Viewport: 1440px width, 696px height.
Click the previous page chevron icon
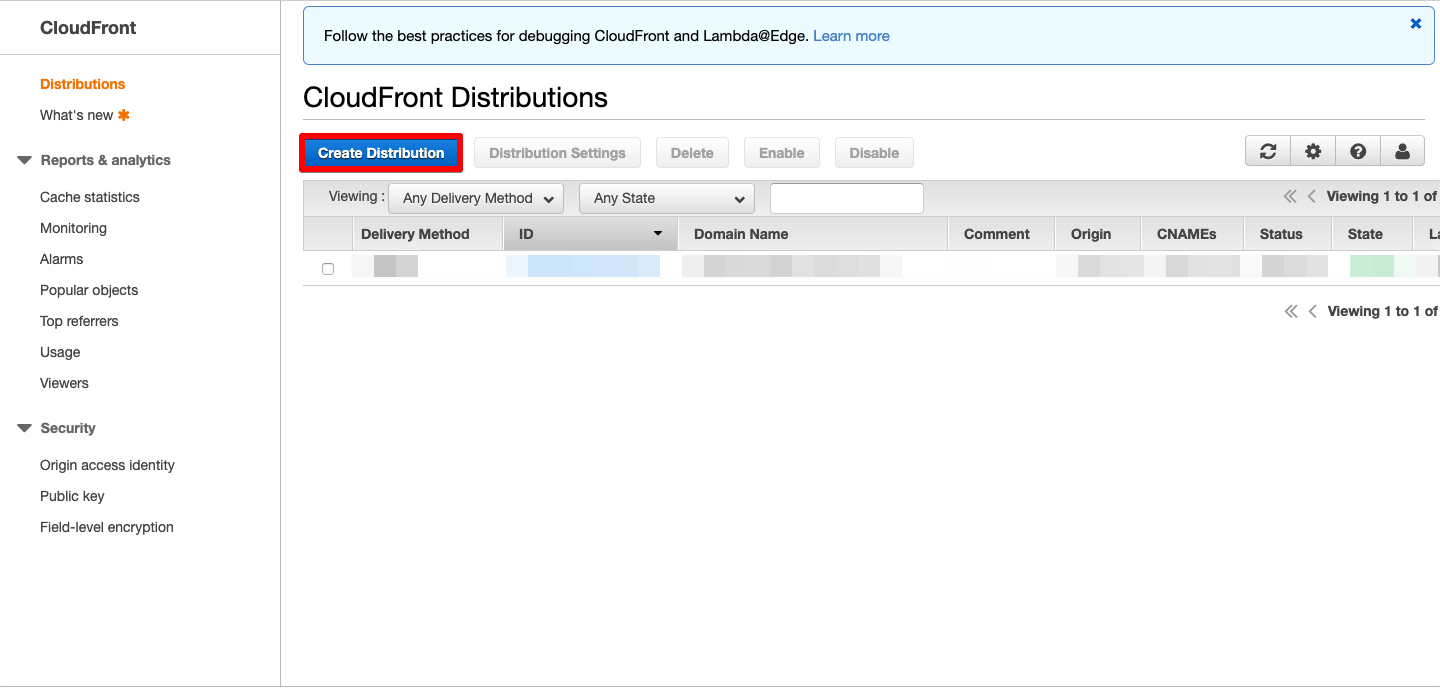pos(1312,196)
